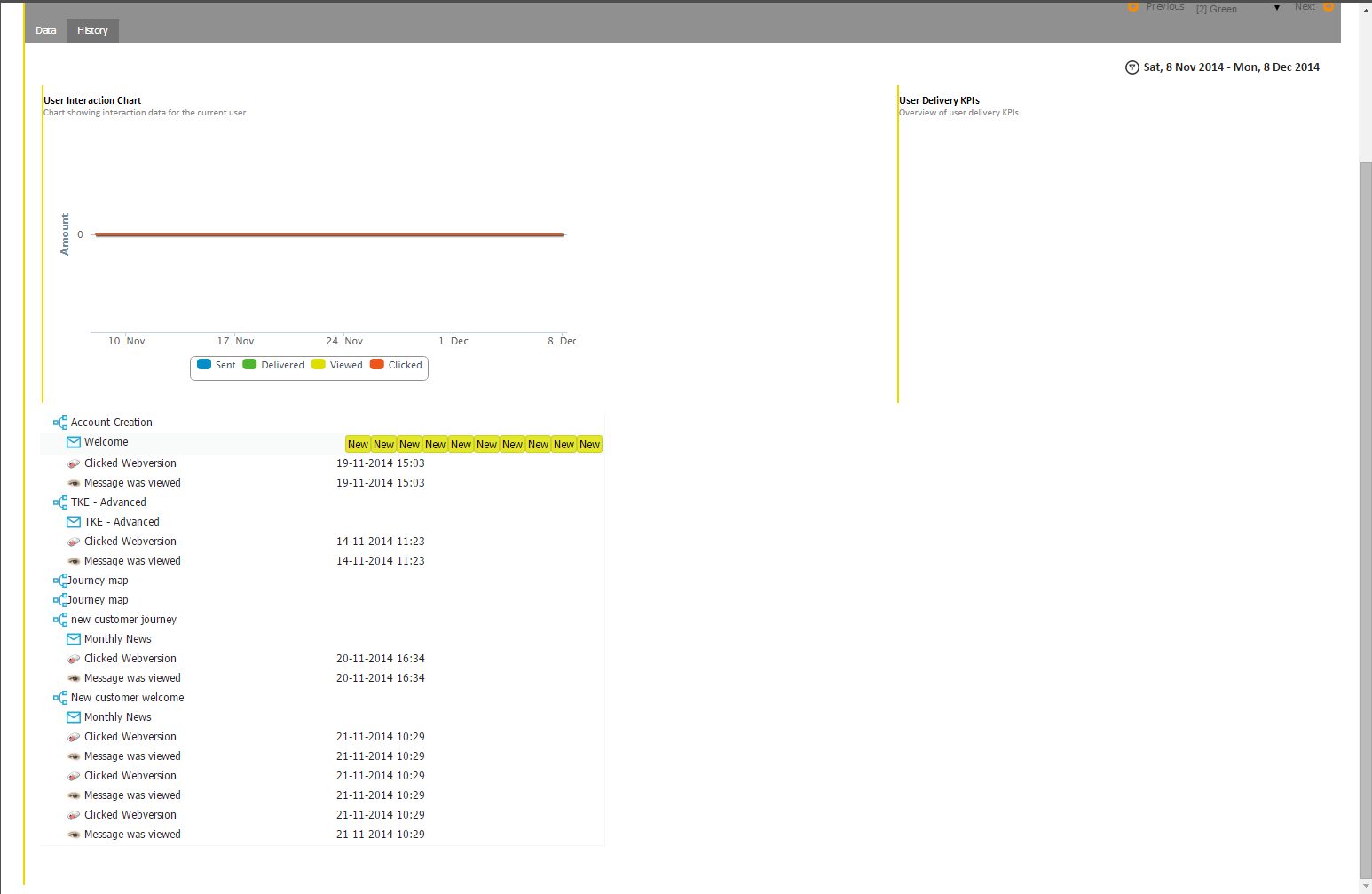Click the orange Previous arrow icon
The image size is (1372, 894).
[1133, 7]
